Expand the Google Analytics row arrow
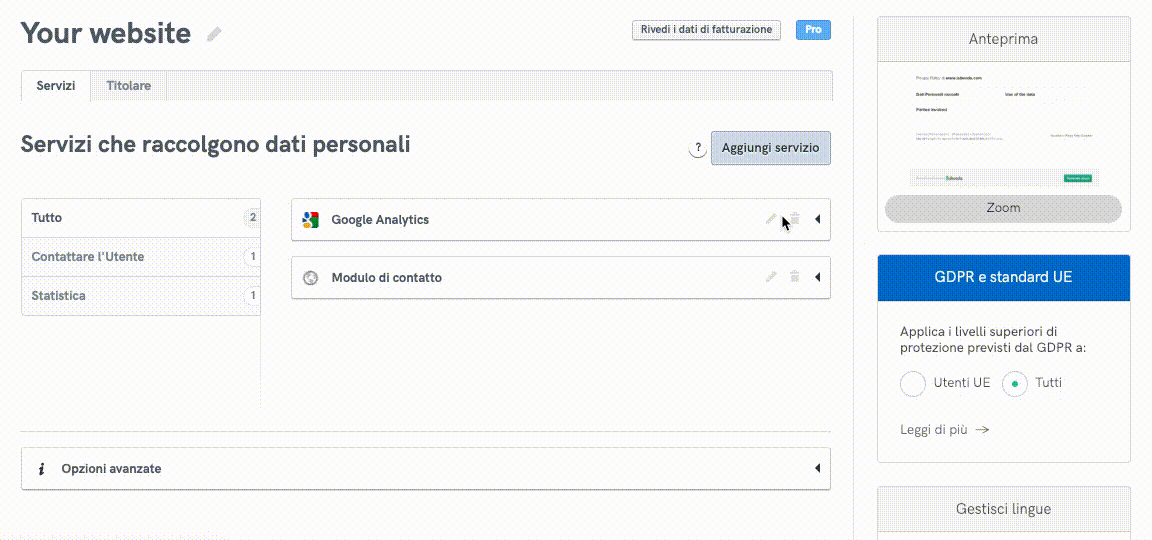This screenshot has height=540, width=1152. (x=817, y=220)
